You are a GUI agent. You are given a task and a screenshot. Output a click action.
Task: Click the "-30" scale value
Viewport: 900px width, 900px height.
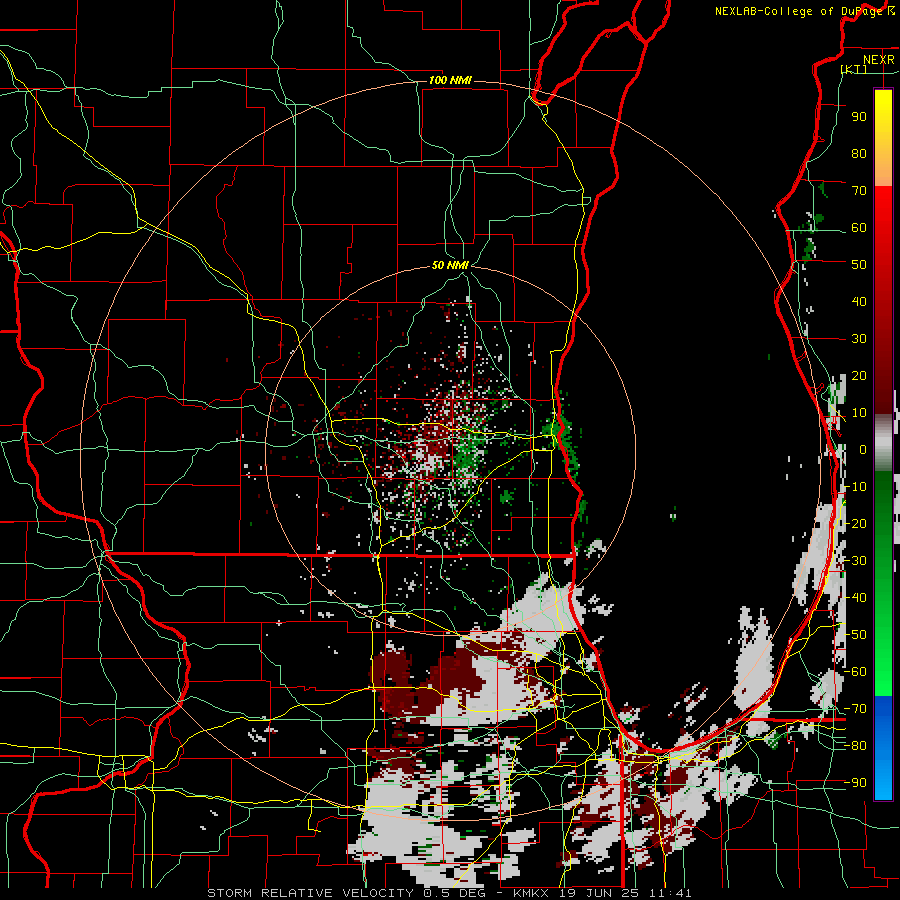(x=855, y=561)
